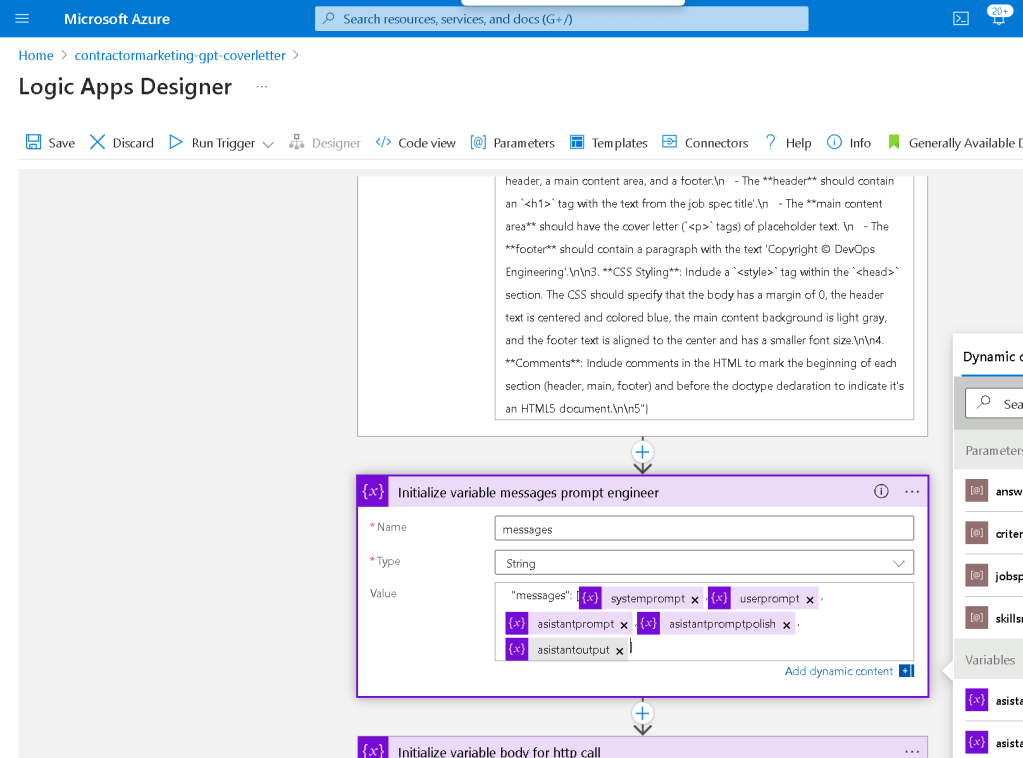Open Parameters panel
Viewport: 1023px width, 758px height.
[512, 143]
